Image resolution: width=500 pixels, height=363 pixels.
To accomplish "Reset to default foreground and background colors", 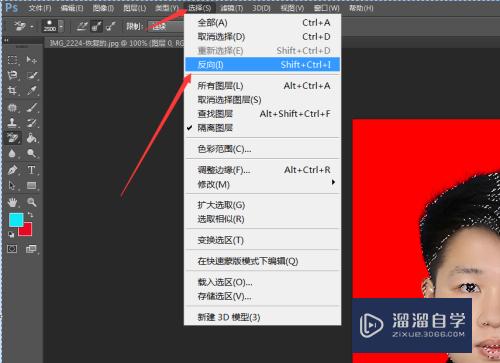I will click(11, 234).
